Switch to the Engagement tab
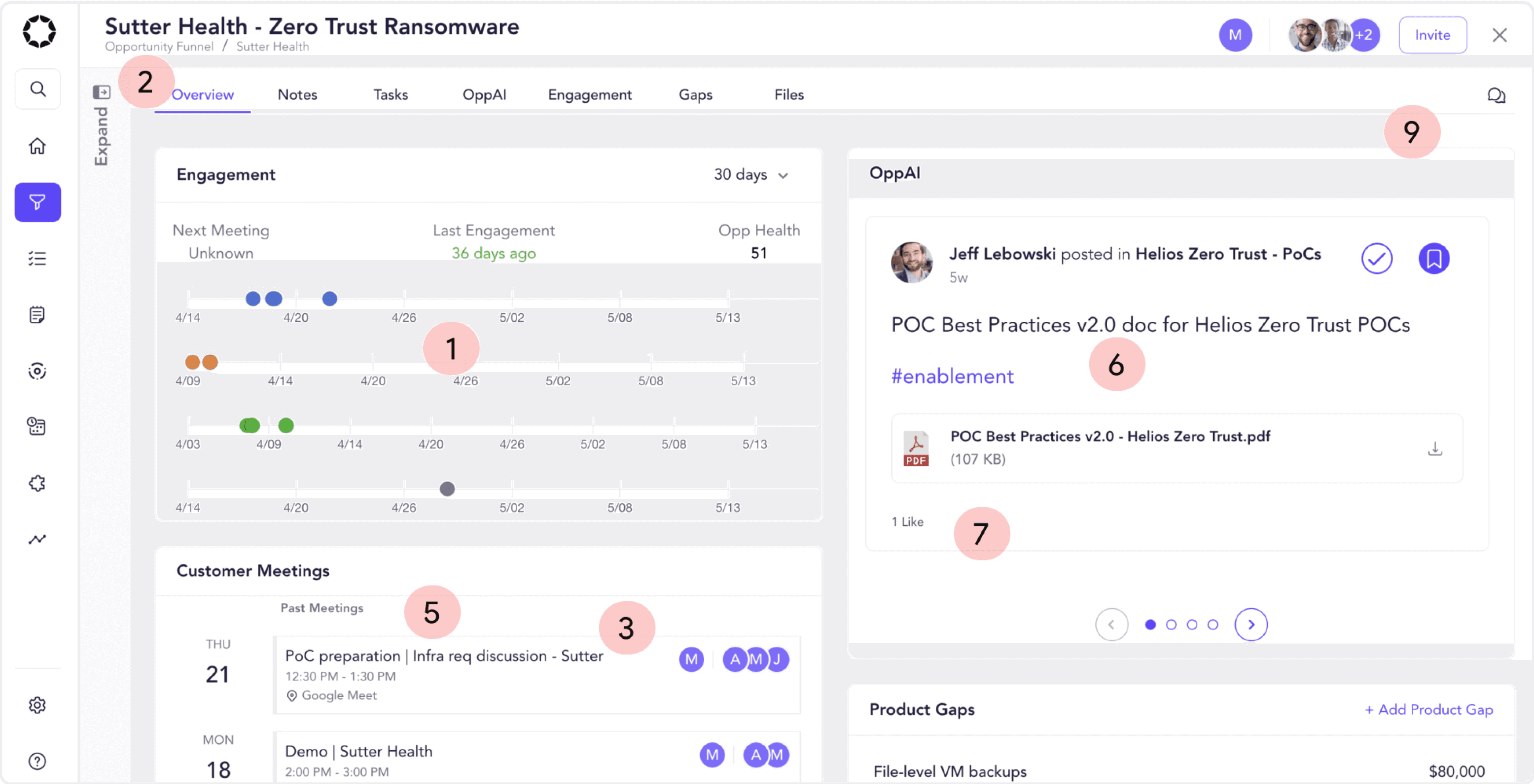The image size is (1534, 784). tap(589, 95)
